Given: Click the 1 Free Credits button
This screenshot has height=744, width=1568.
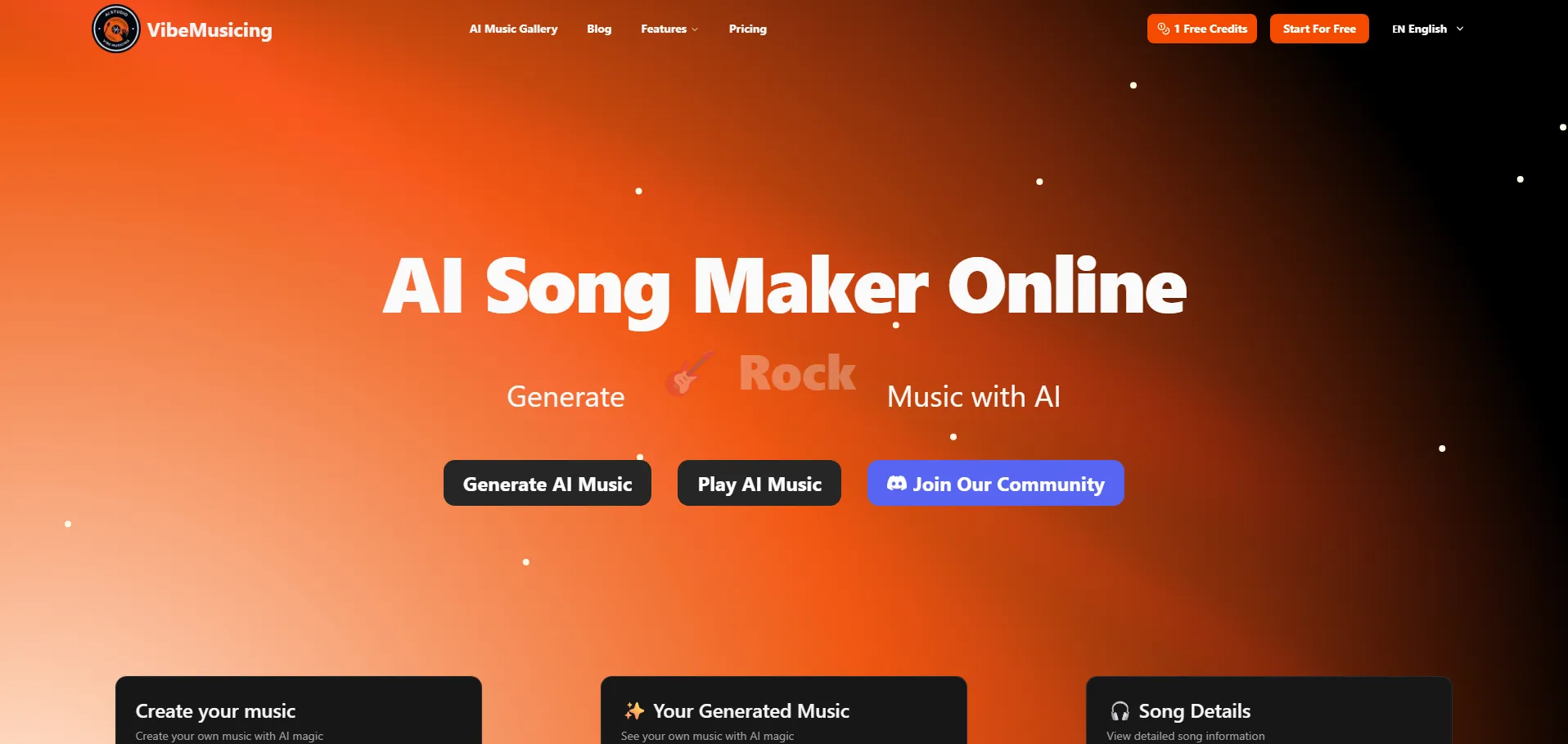Looking at the screenshot, I should 1202,29.
